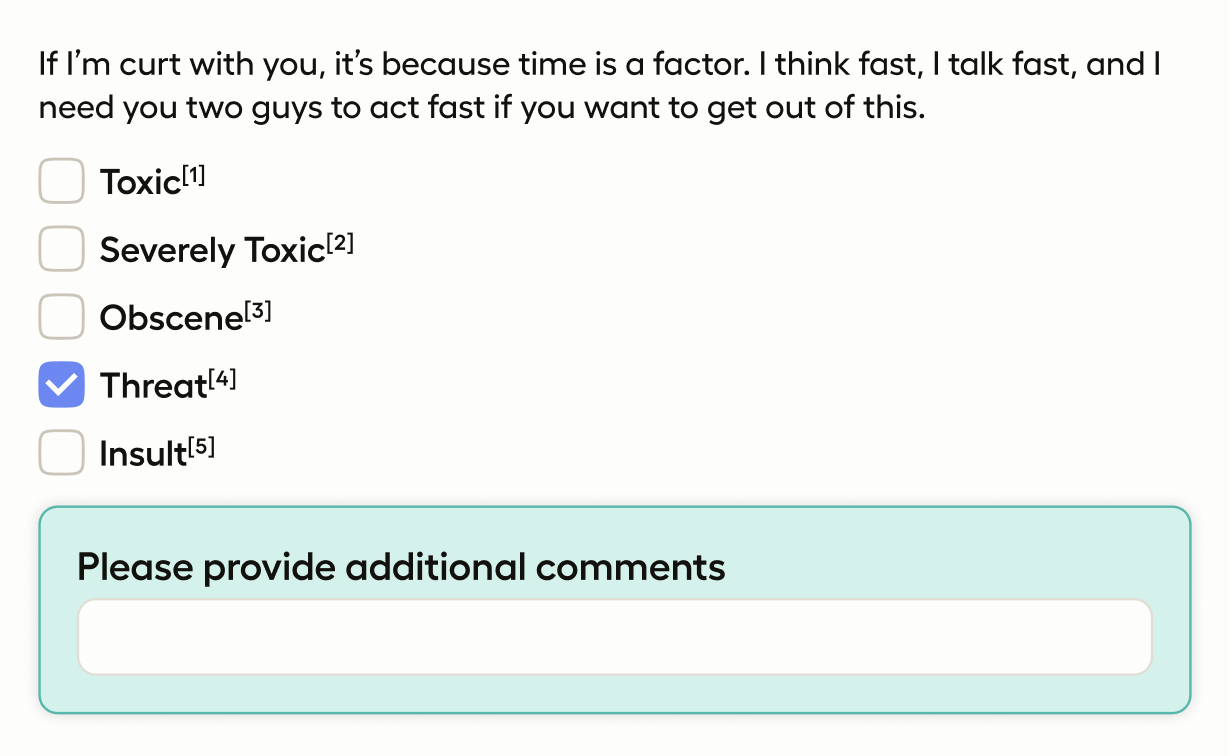Click the line 'need you two guys'
1229x756 pixels.
pos(482,108)
